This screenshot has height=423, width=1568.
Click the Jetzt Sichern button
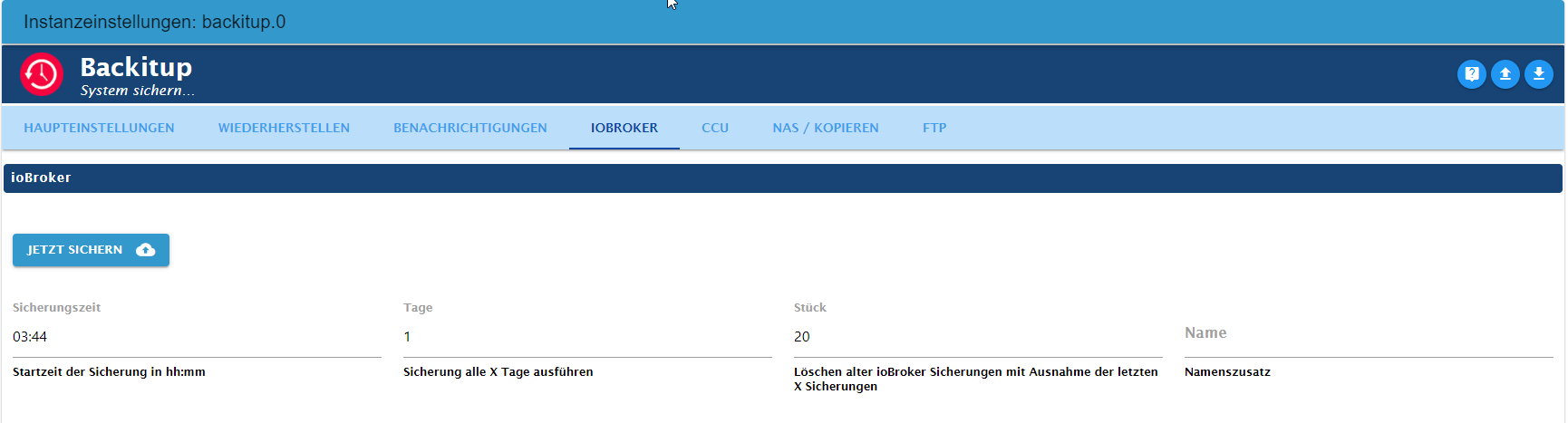91,250
